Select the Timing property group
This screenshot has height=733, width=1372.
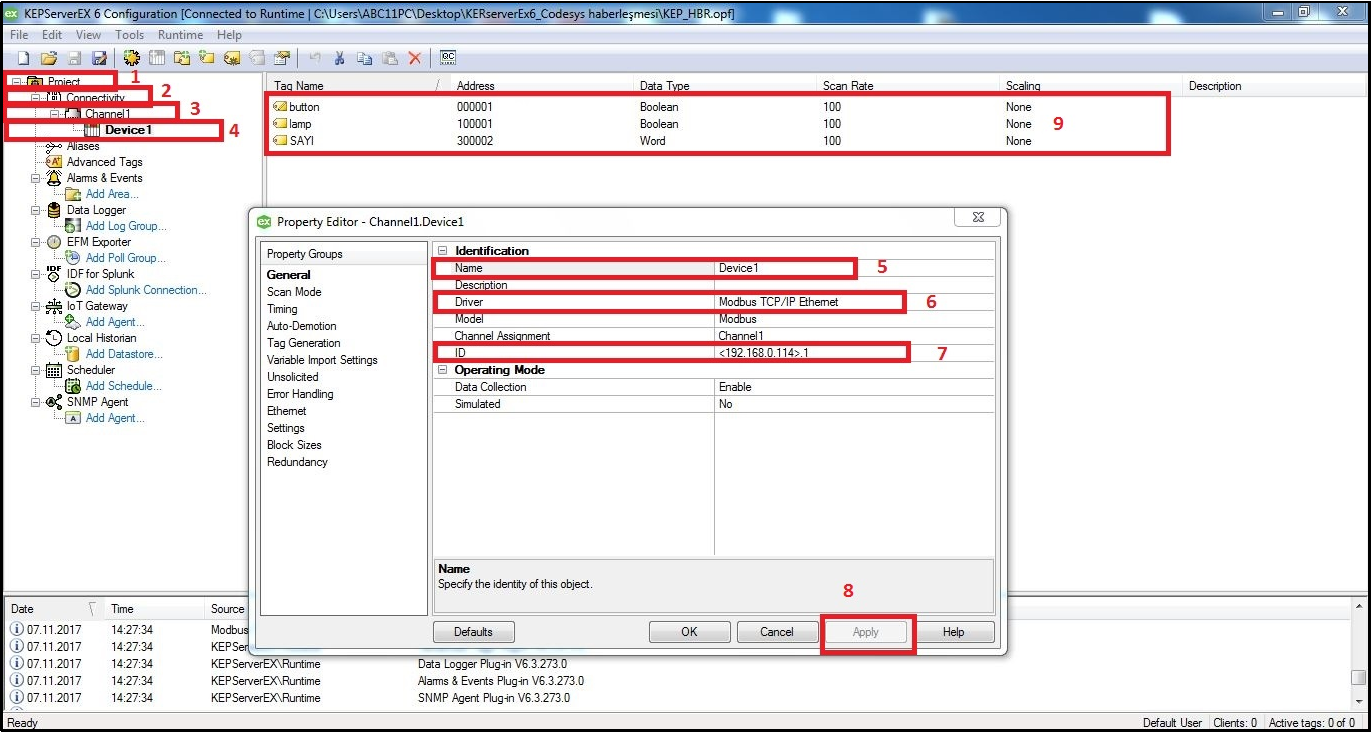pos(282,309)
